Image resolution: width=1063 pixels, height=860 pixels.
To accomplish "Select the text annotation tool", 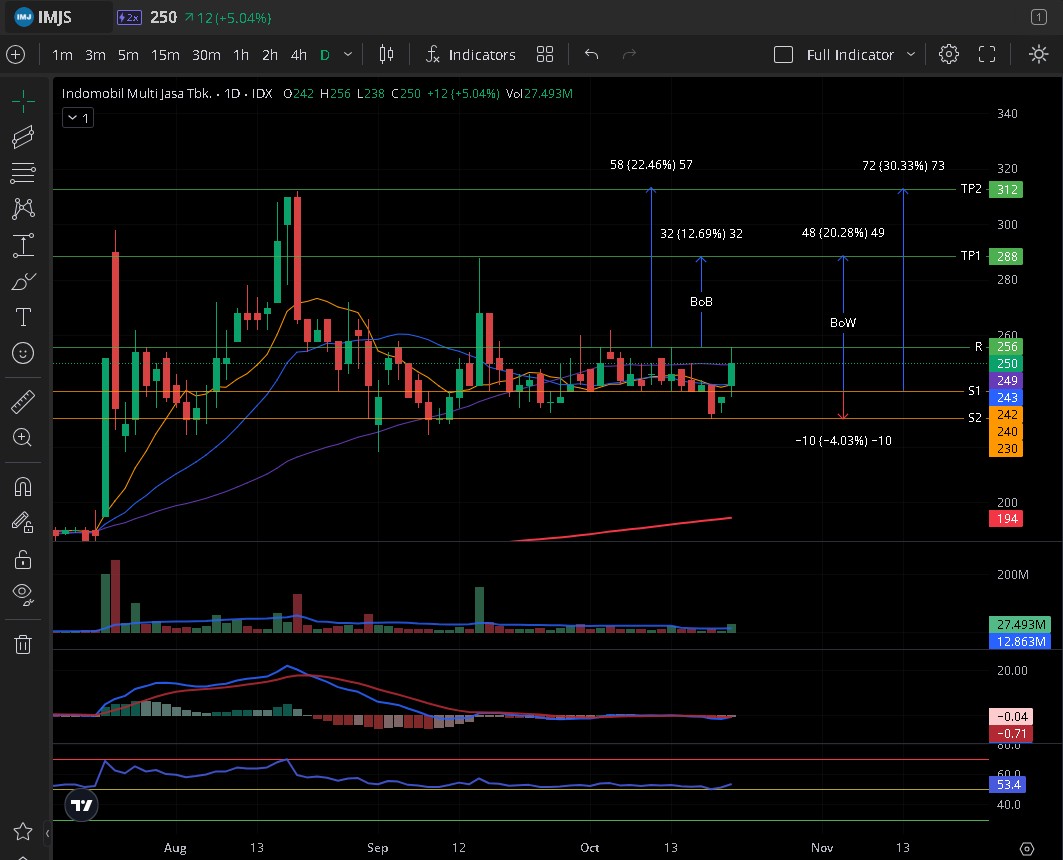I will [22, 317].
